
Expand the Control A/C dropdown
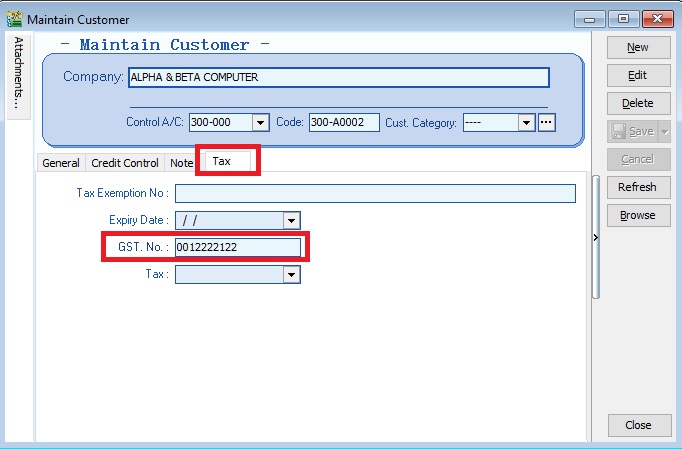tap(261, 123)
